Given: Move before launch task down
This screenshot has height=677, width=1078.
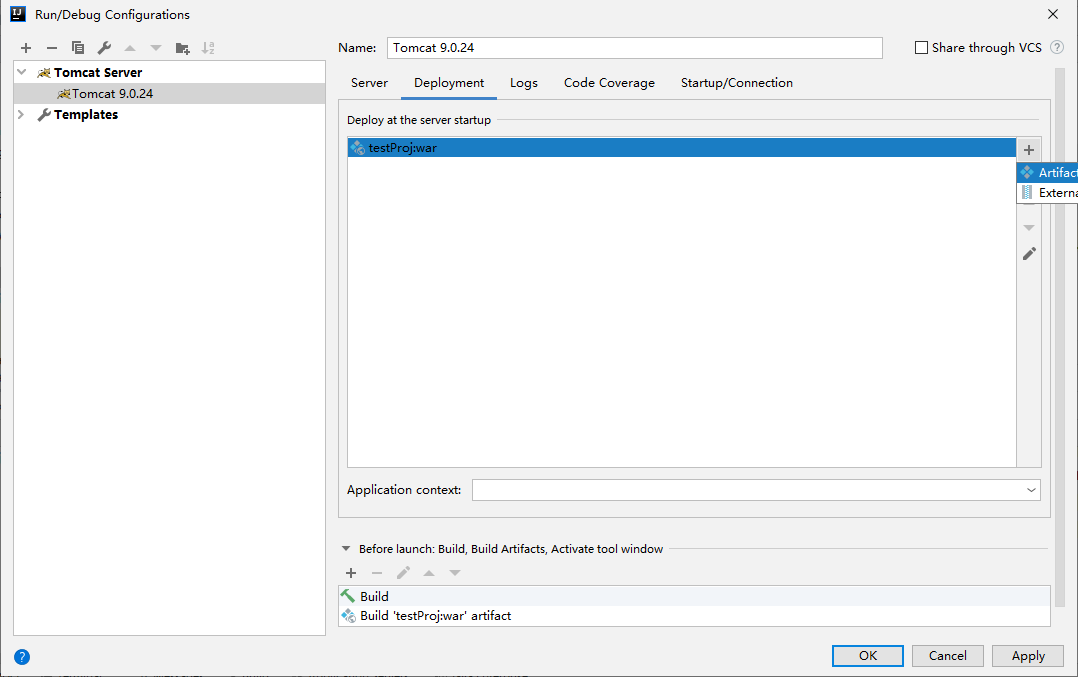Looking at the screenshot, I should click(455, 573).
